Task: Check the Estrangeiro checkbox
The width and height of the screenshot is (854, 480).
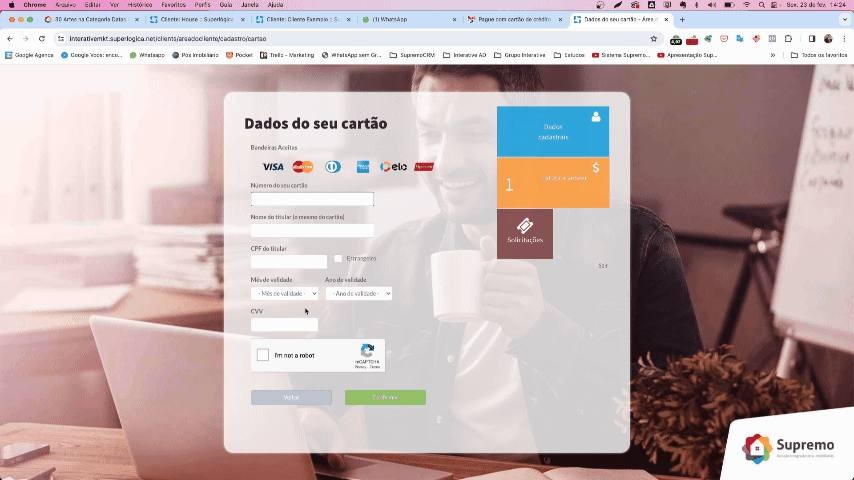Action: pos(338,259)
